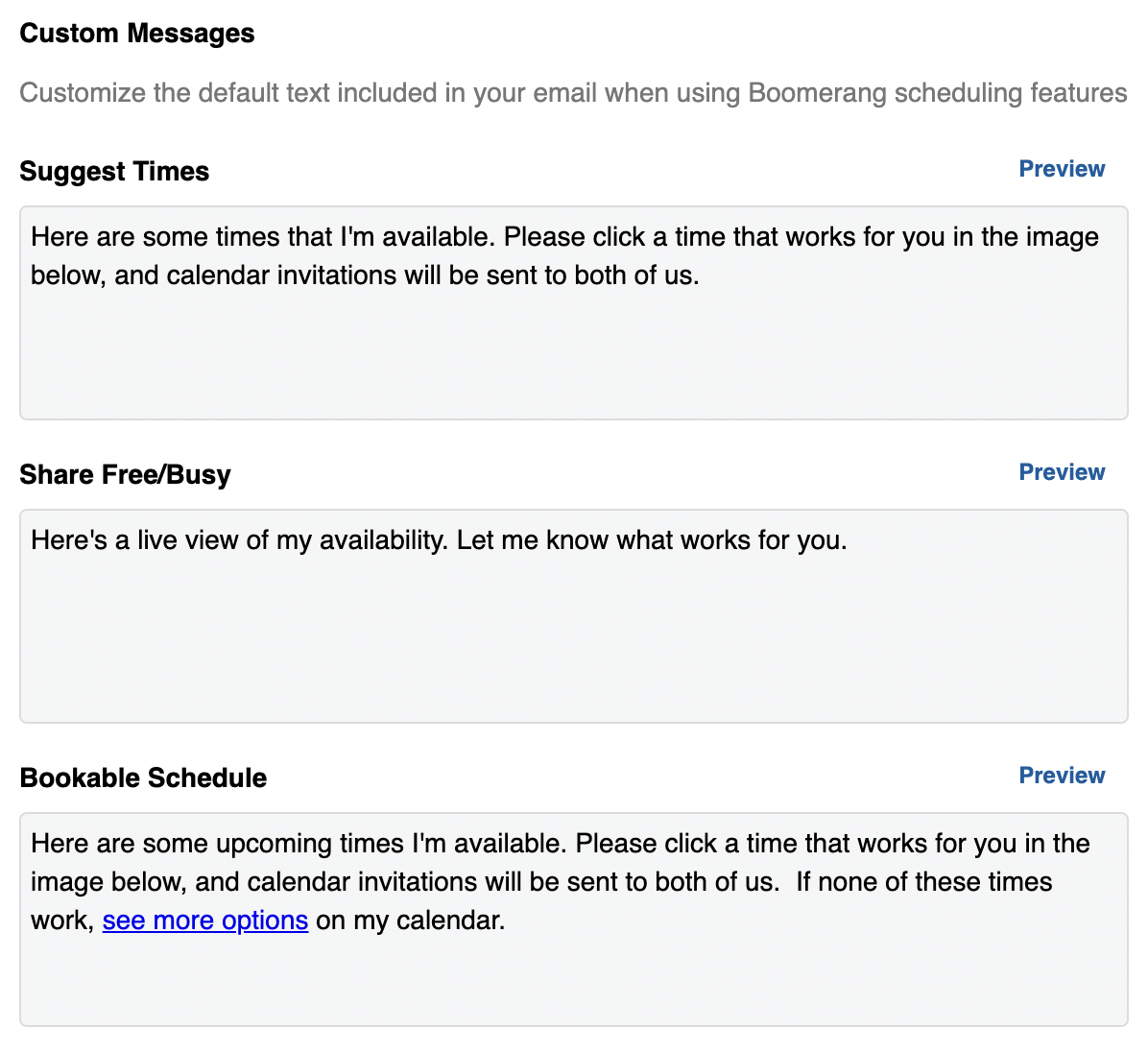Click the Share Free/Busy field label

125,475
